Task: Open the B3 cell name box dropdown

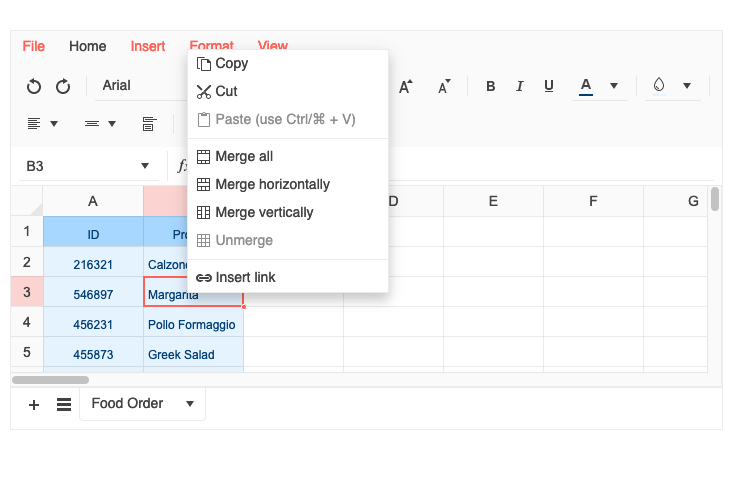Action: [x=145, y=166]
